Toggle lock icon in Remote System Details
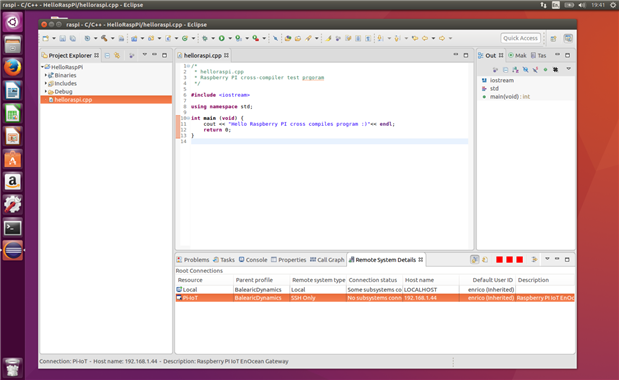 pyautogui.click(x=475, y=259)
